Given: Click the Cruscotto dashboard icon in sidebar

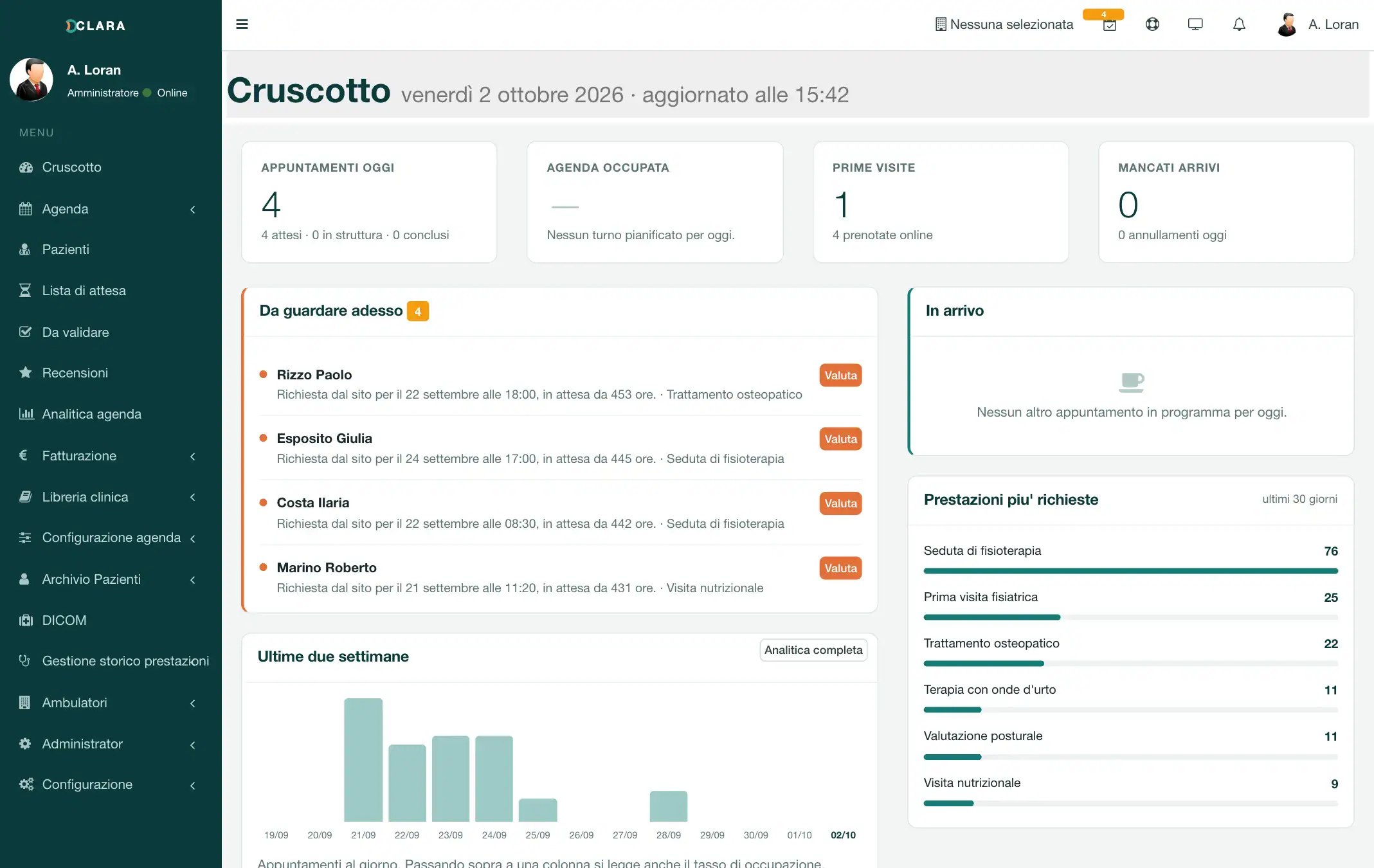Looking at the screenshot, I should (26, 167).
